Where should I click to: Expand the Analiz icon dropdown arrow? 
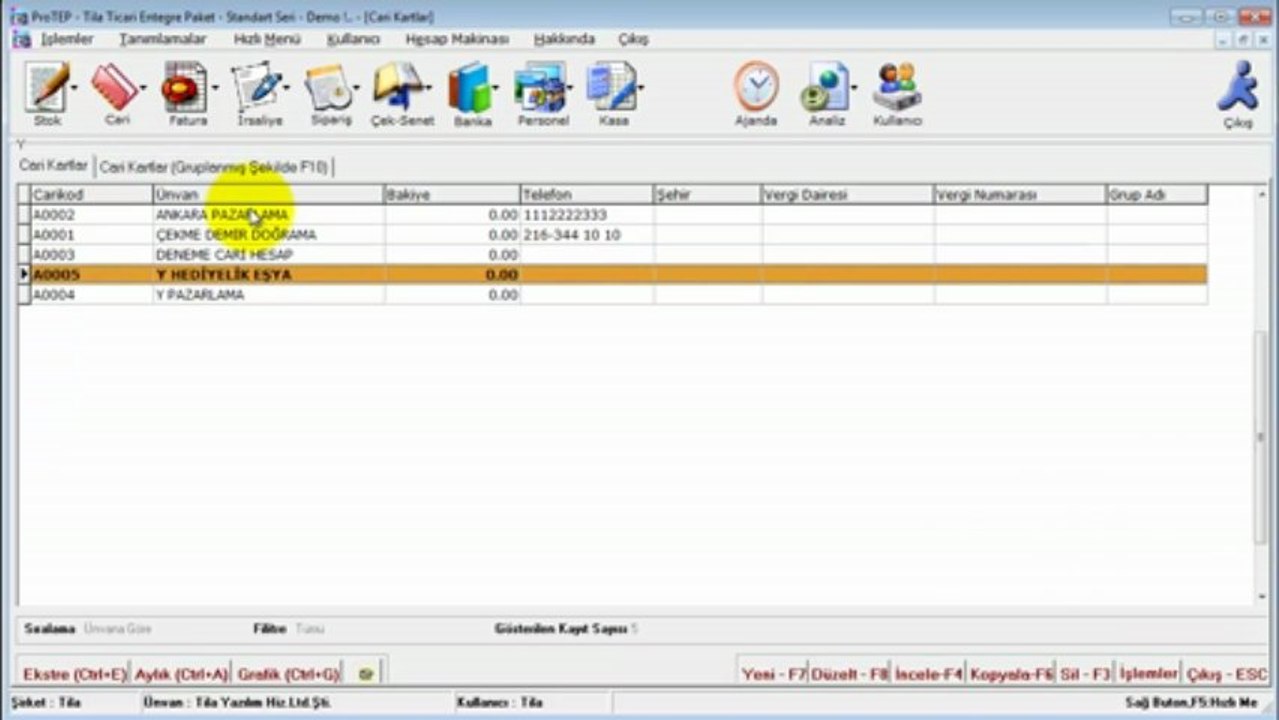(x=855, y=89)
